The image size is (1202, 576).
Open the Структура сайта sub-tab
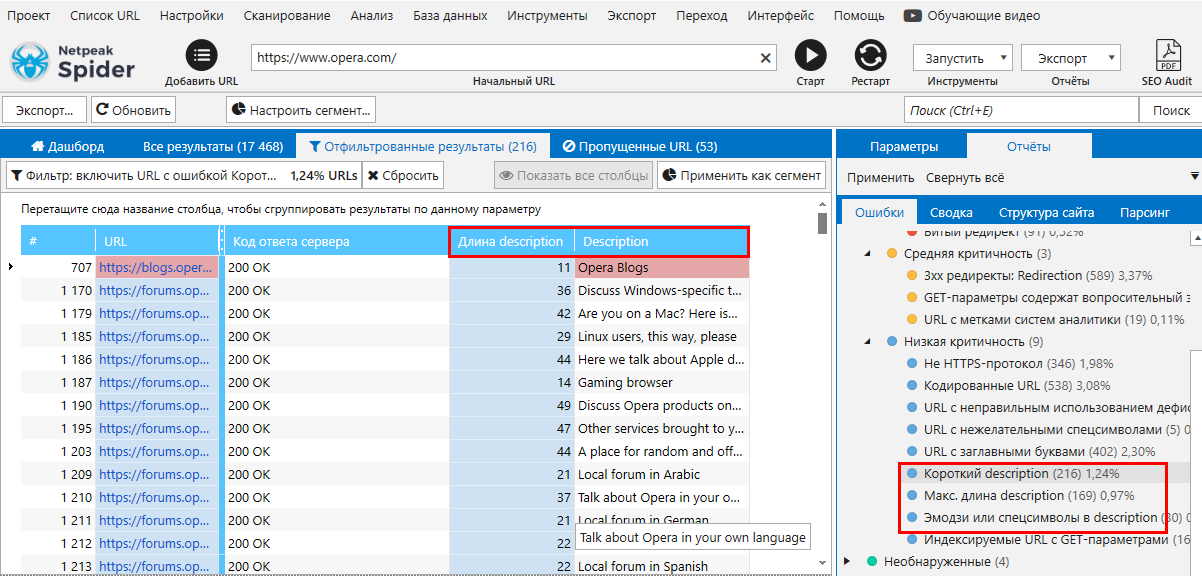[1046, 212]
